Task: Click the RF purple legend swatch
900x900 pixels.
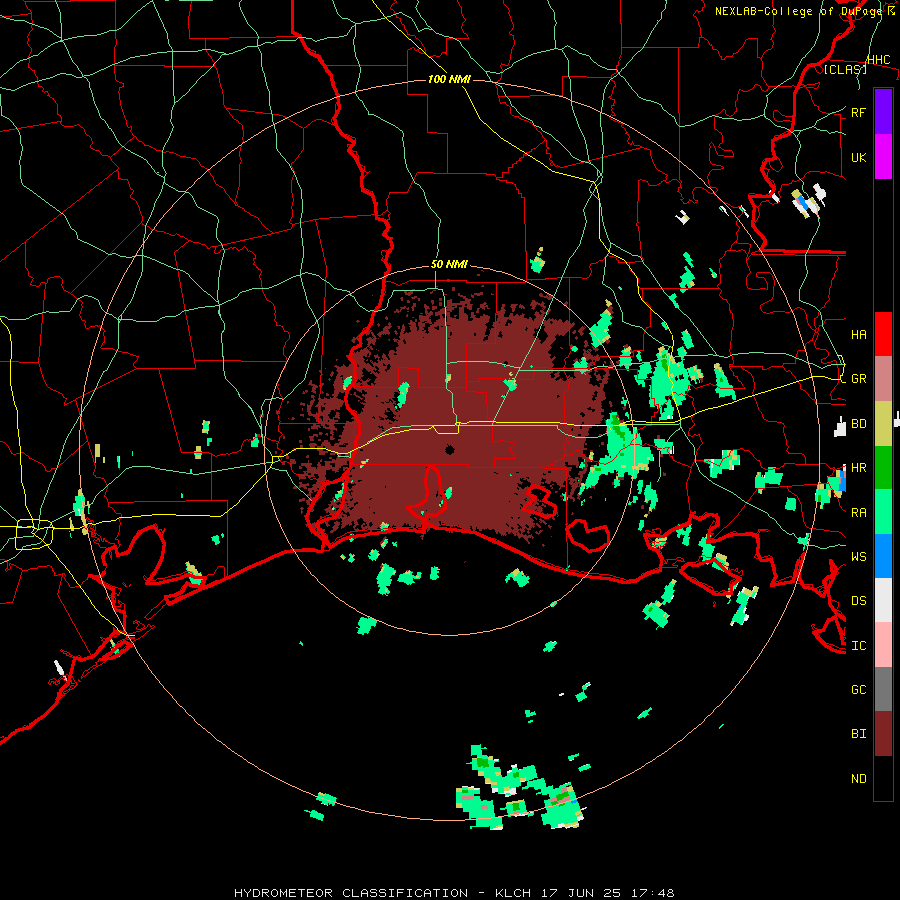Action: [883, 112]
